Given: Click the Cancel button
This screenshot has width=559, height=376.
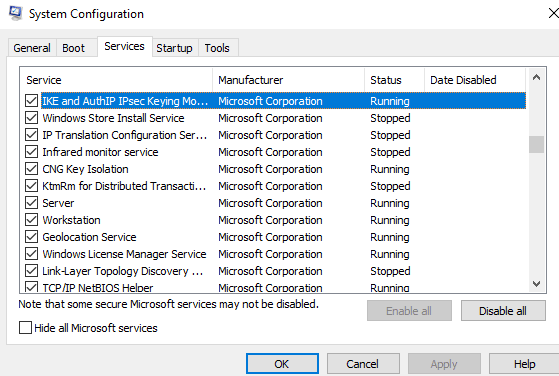Looking at the screenshot, I should (363, 364).
